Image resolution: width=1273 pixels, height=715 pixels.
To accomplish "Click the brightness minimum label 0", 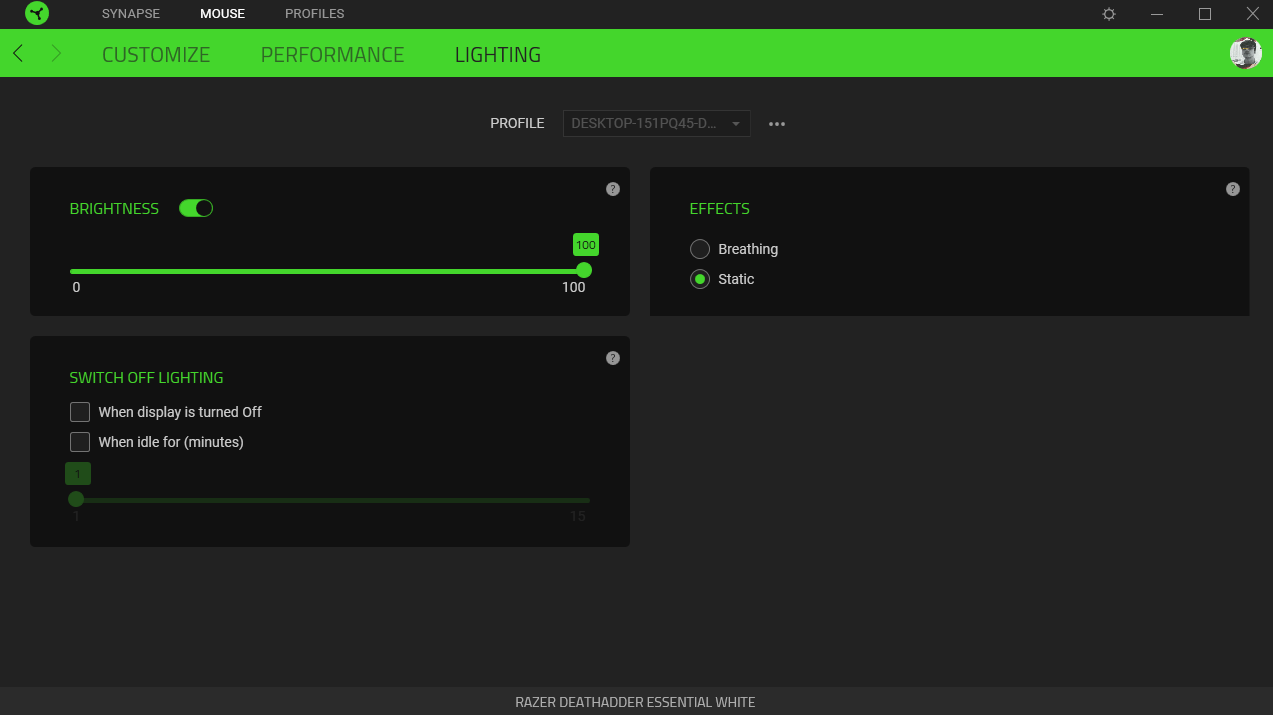I will click(x=76, y=287).
